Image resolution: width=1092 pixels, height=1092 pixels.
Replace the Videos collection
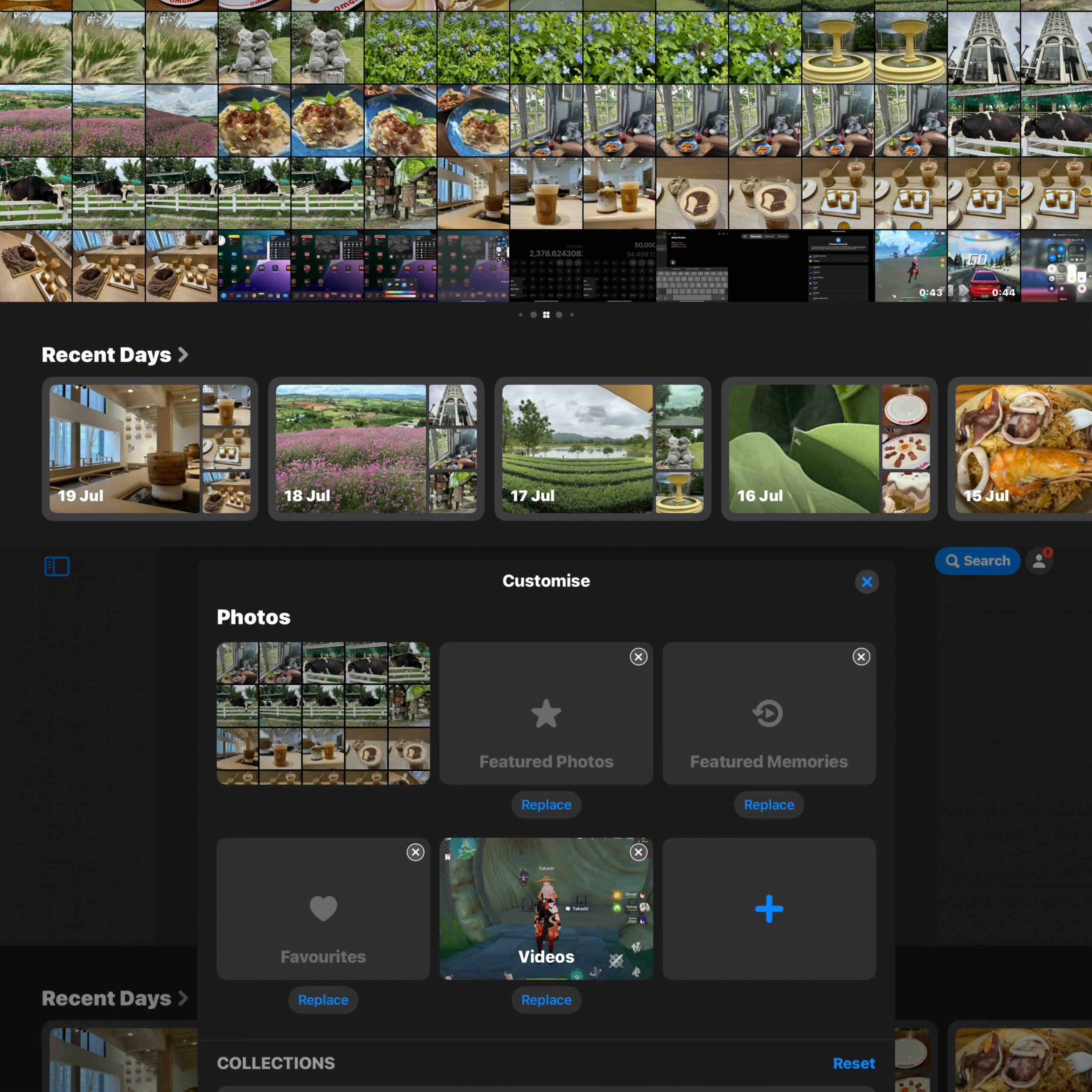coord(546,1000)
